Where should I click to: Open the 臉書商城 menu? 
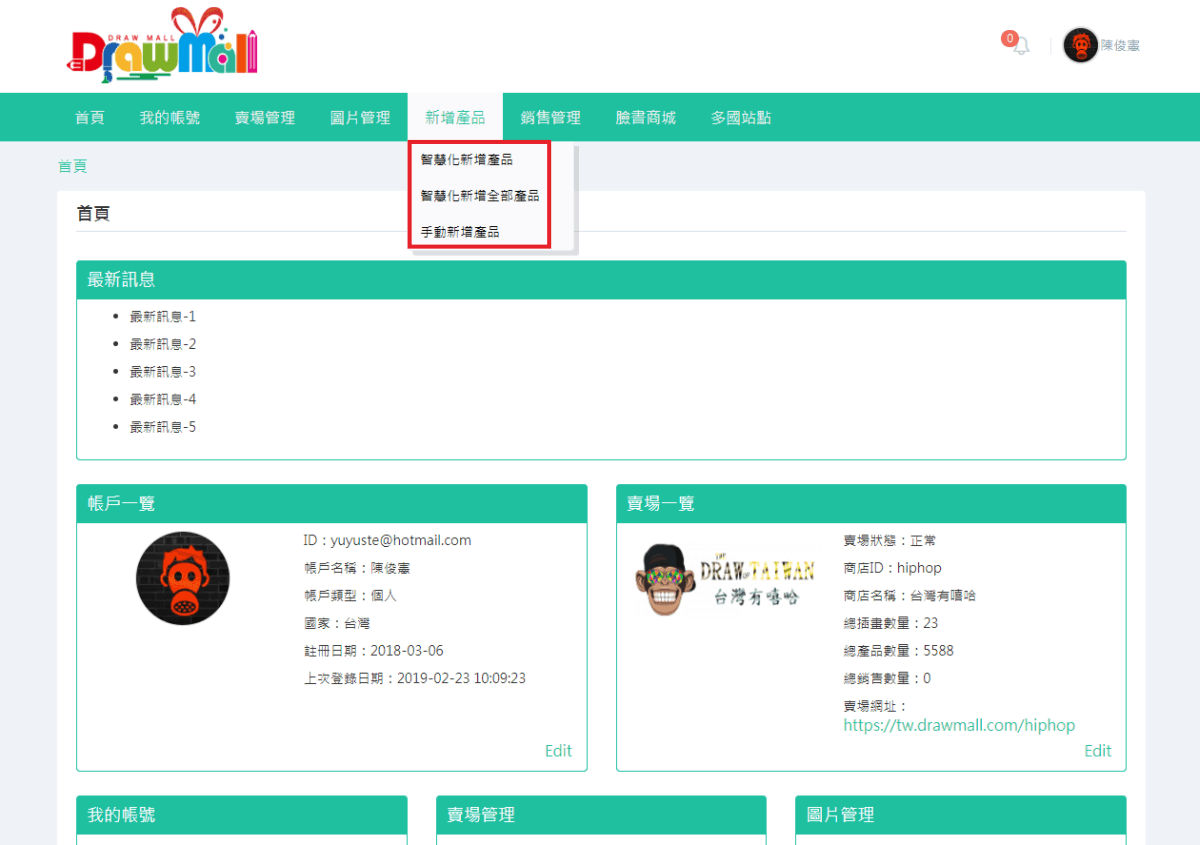645,117
